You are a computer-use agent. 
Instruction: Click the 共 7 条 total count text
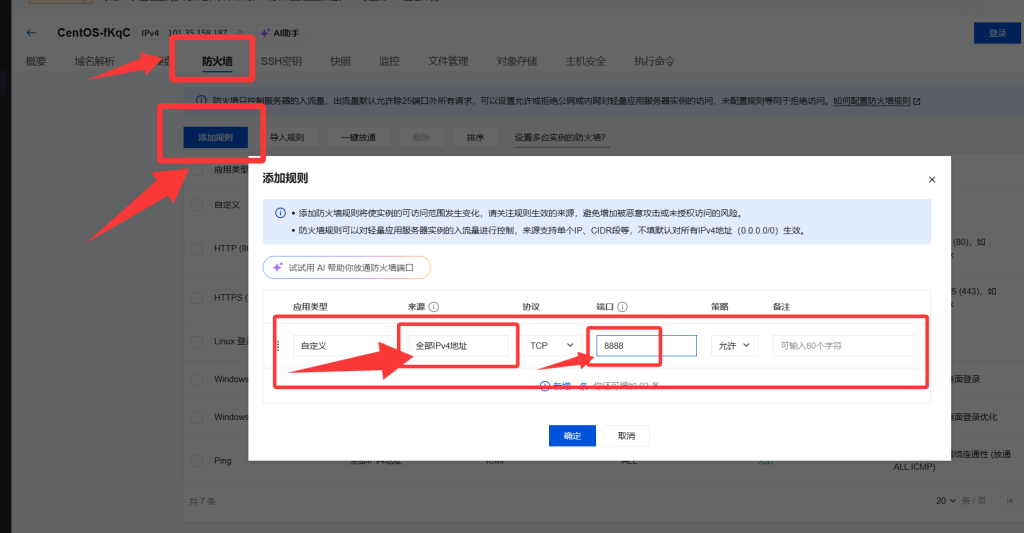[x=202, y=502]
